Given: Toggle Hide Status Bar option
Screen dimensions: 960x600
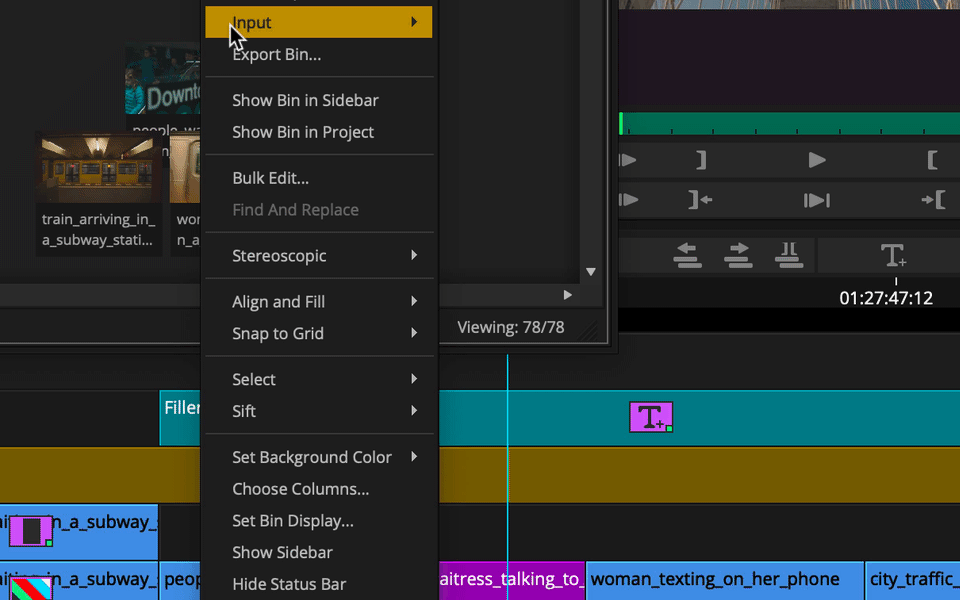Looking at the screenshot, I should pyautogui.click(x=289, y=584).
